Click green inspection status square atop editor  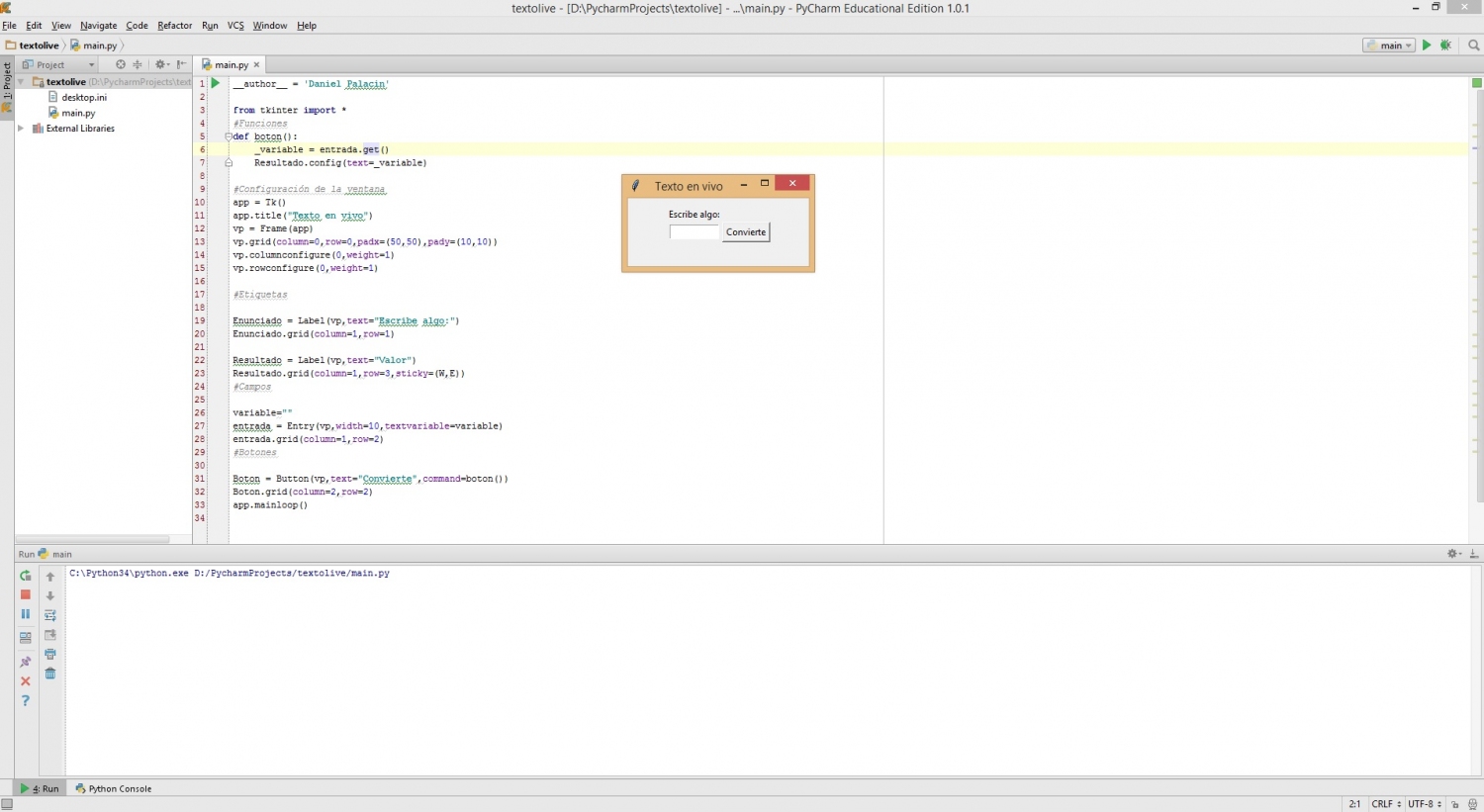1476,83
